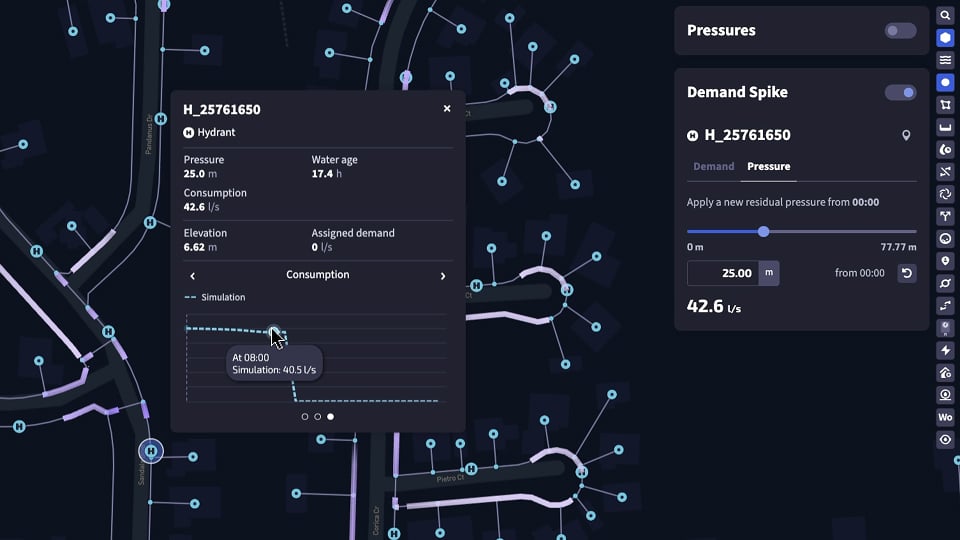Click the 'Wo' sidebar button

pyautogui.click(x=945, y=417)
